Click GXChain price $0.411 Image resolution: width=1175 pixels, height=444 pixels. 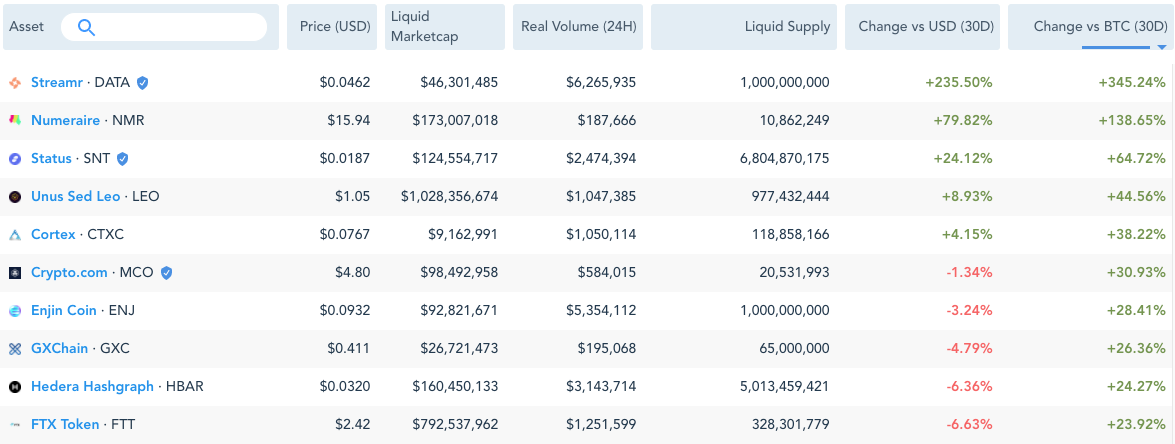point(348,349)
